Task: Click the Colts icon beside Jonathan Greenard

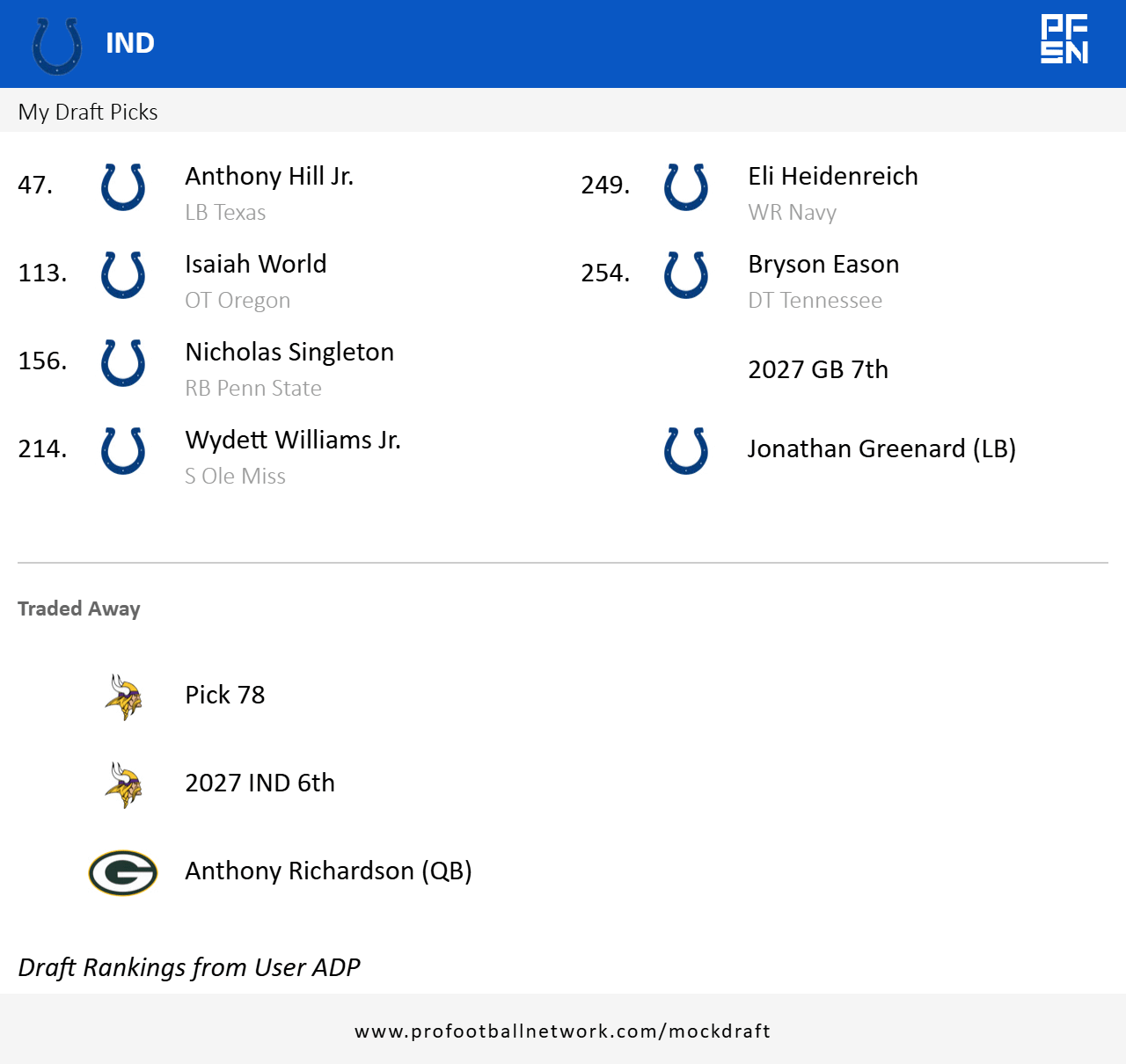Action: [686, 450]
